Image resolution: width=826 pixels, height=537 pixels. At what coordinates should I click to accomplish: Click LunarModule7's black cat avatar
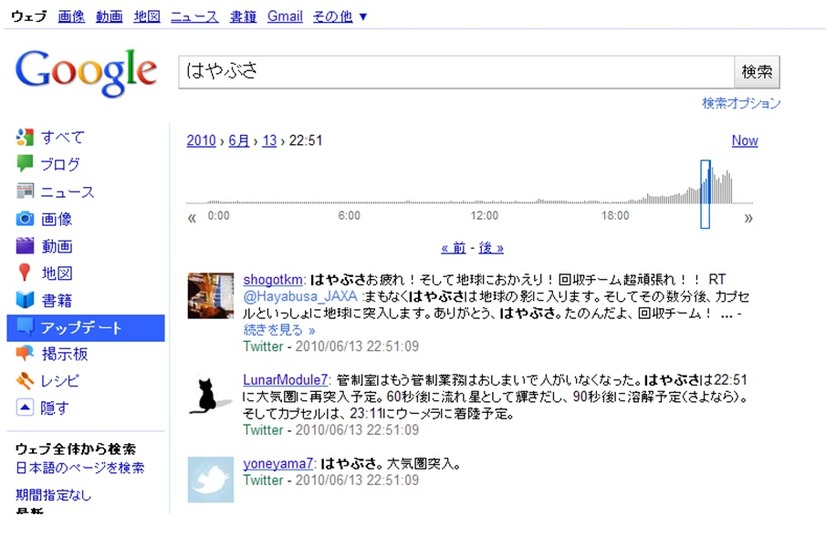coord(211,396)
